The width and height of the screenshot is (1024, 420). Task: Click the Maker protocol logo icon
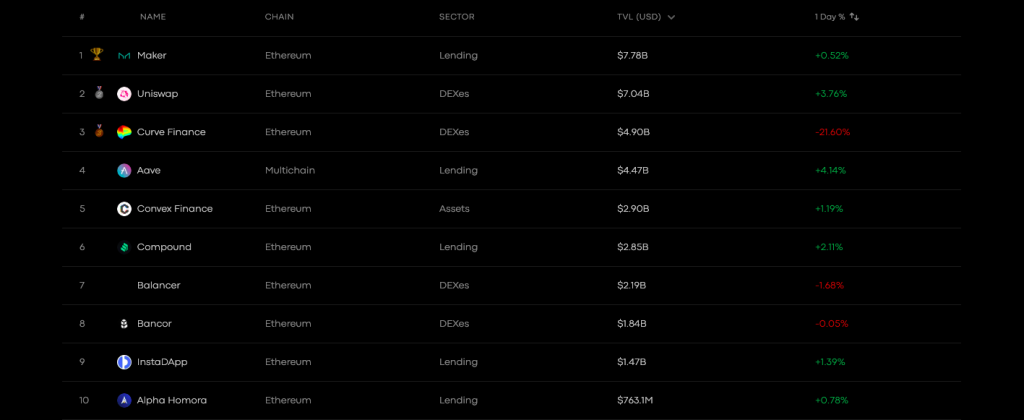124,56
